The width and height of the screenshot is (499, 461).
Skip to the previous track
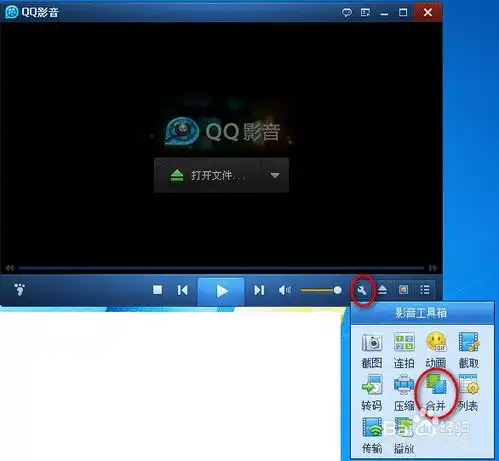pos(182,290)
